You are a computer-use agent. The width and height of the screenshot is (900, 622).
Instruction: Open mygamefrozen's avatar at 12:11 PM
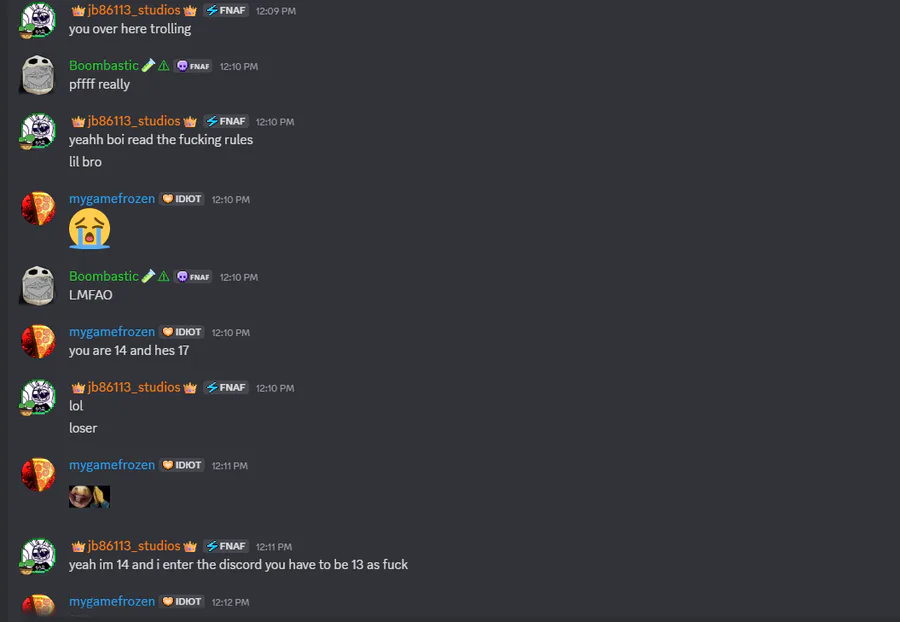pyautogui.click(x=38, y=475)
